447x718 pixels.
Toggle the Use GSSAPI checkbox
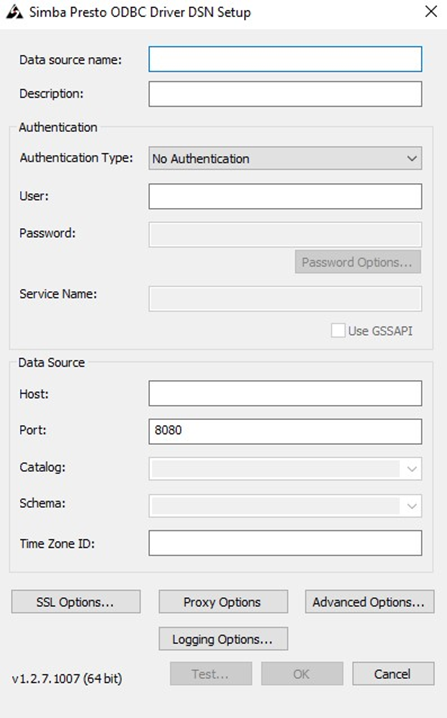338,331
